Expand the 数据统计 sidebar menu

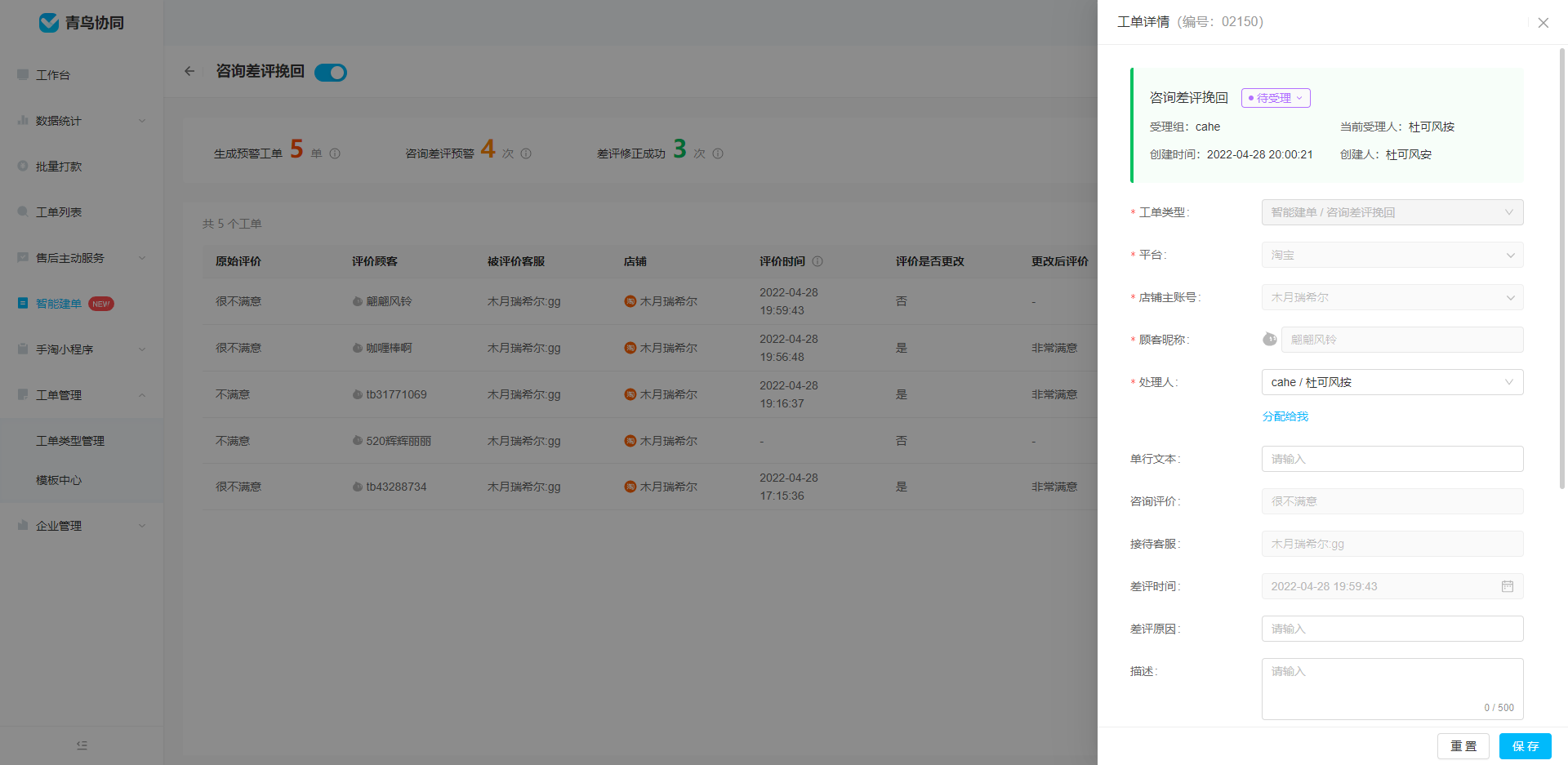pyautogui.click(x=82, y=121)
